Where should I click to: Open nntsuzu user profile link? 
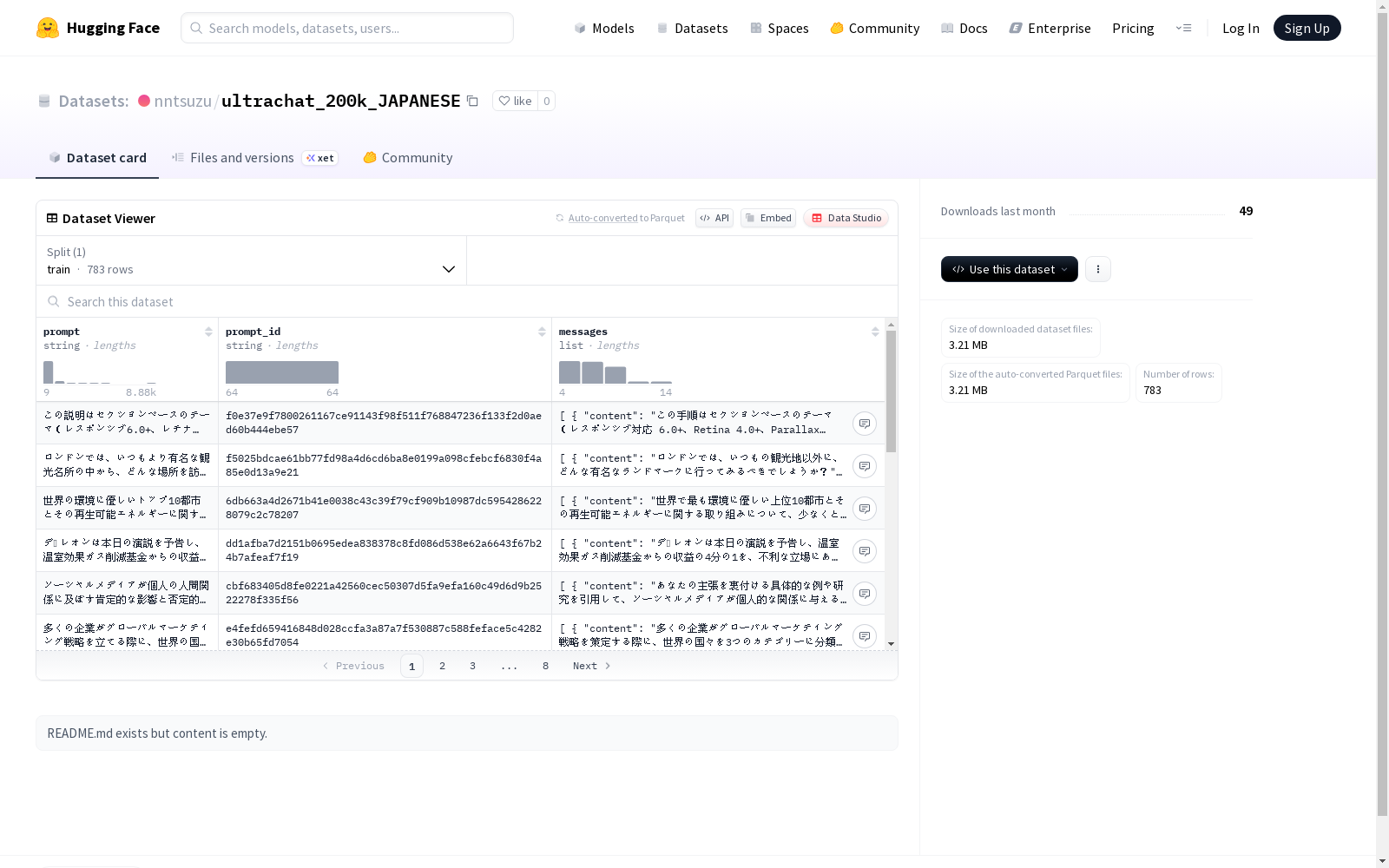pyautogui.click(x=182, y=101)
